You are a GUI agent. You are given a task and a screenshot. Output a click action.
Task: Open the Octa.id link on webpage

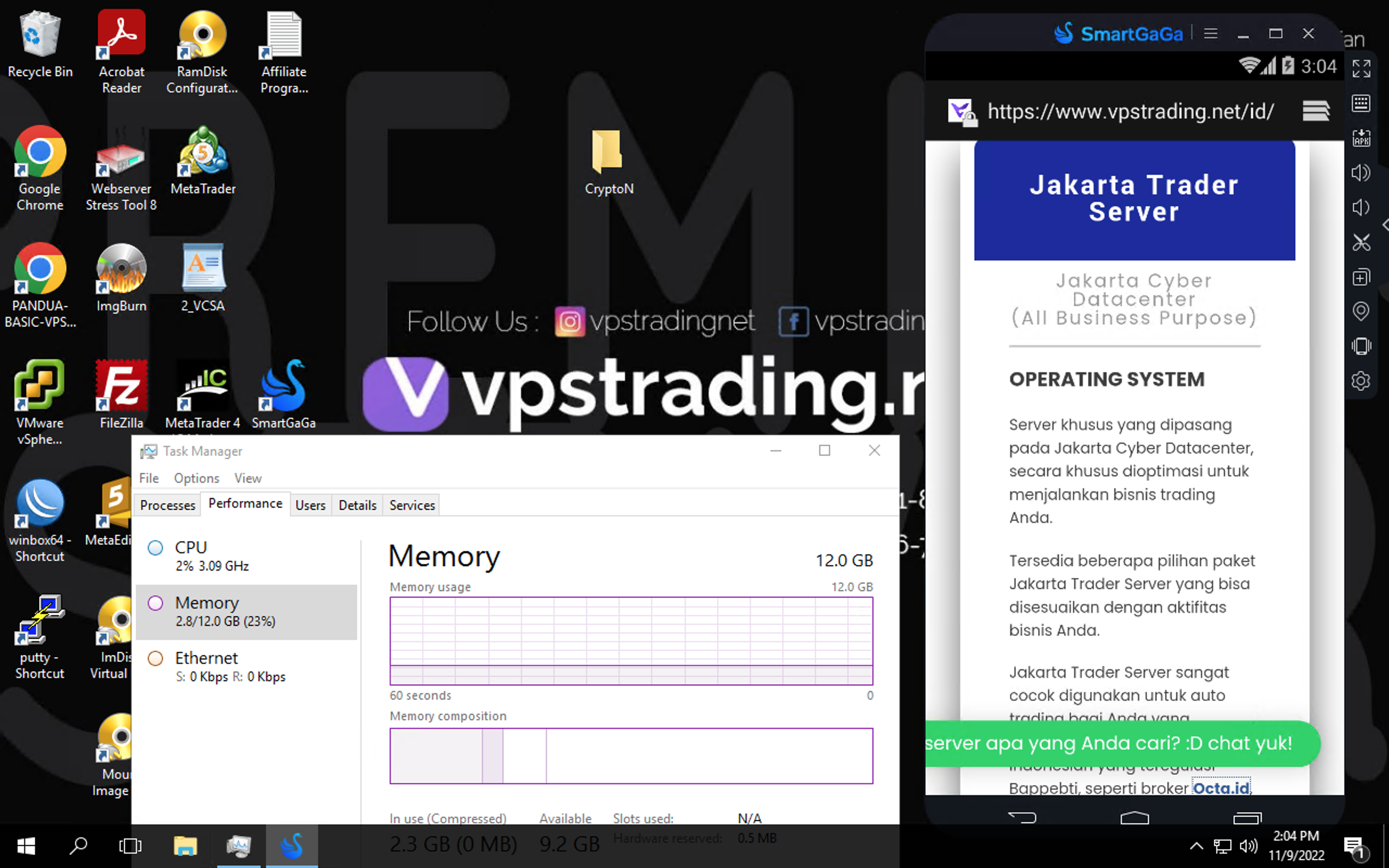click(1221, 788)
